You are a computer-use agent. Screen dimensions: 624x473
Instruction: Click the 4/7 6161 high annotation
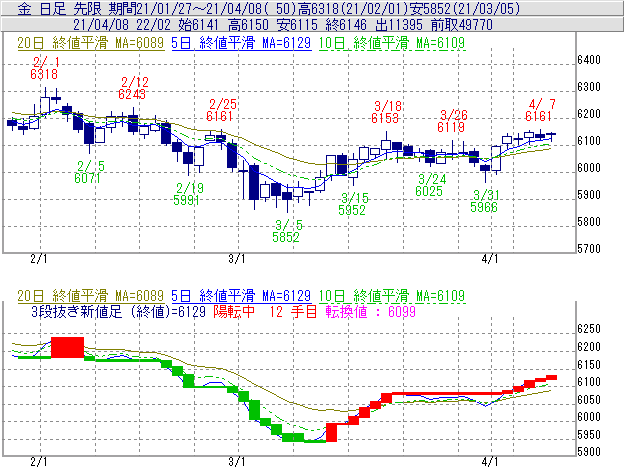540,110
